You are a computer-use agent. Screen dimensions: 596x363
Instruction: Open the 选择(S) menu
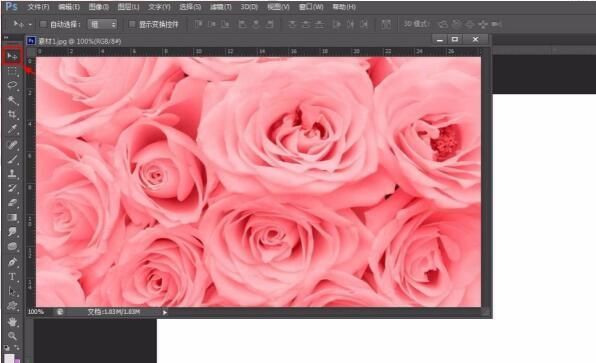[x=190, y=7]
